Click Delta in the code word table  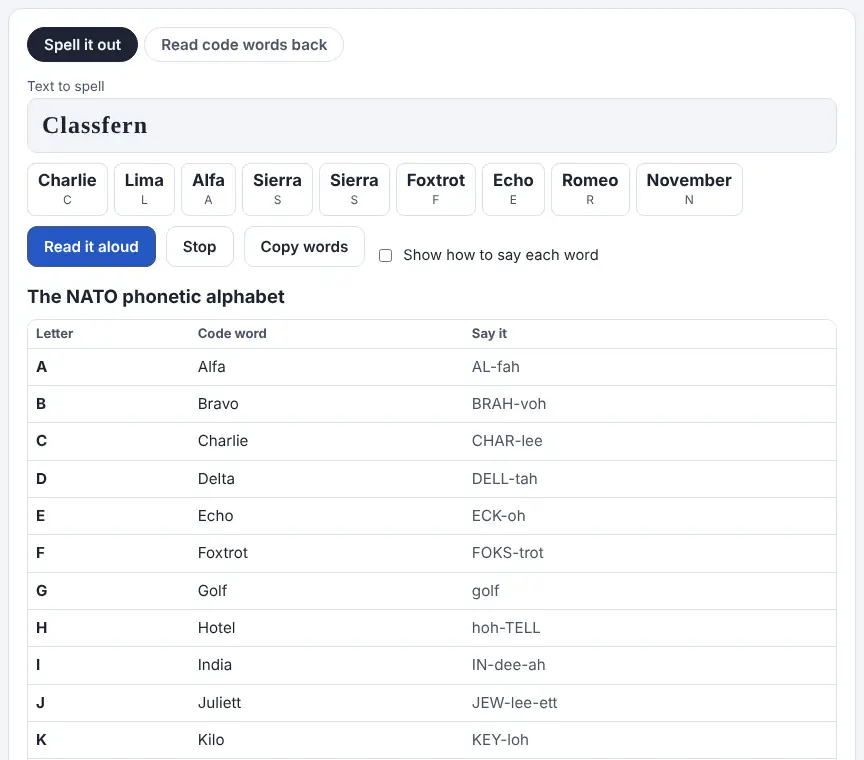coord(216,479)
